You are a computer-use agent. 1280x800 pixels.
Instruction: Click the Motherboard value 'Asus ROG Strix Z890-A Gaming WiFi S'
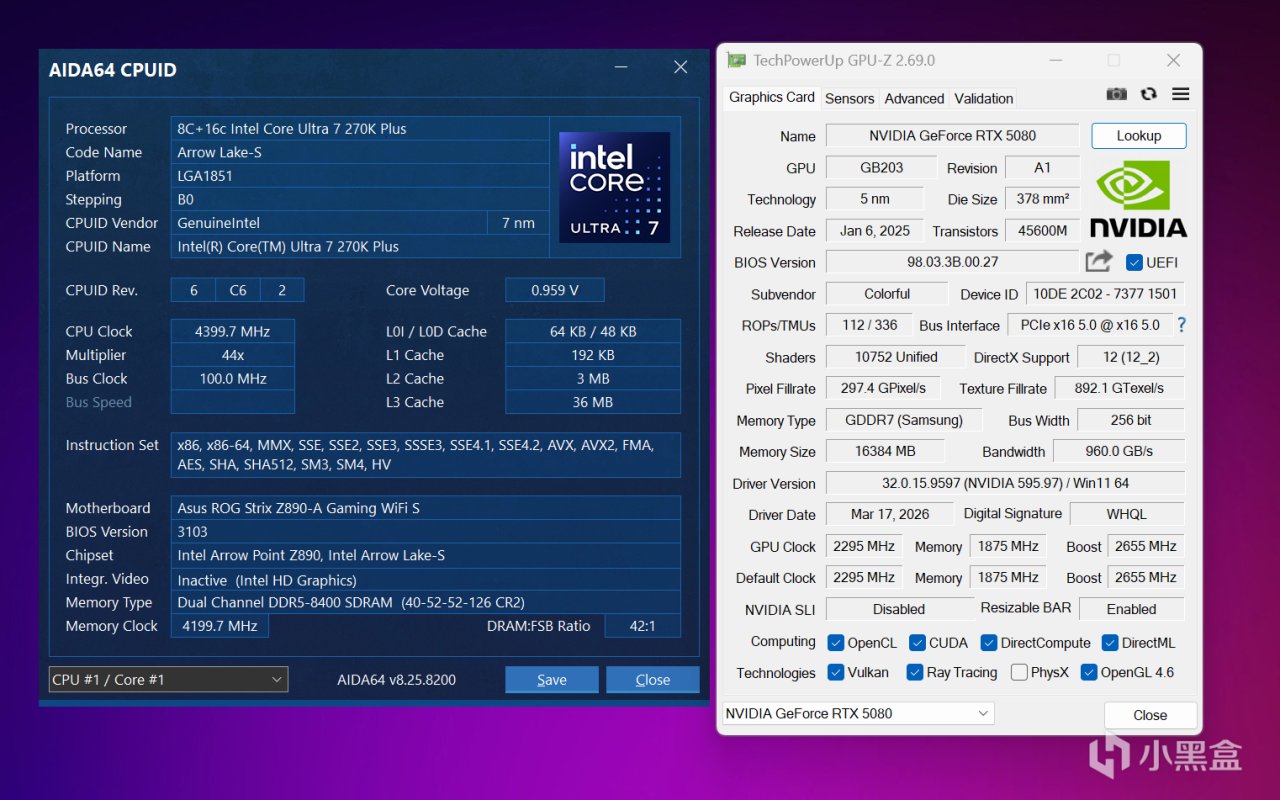coord(426,508)
